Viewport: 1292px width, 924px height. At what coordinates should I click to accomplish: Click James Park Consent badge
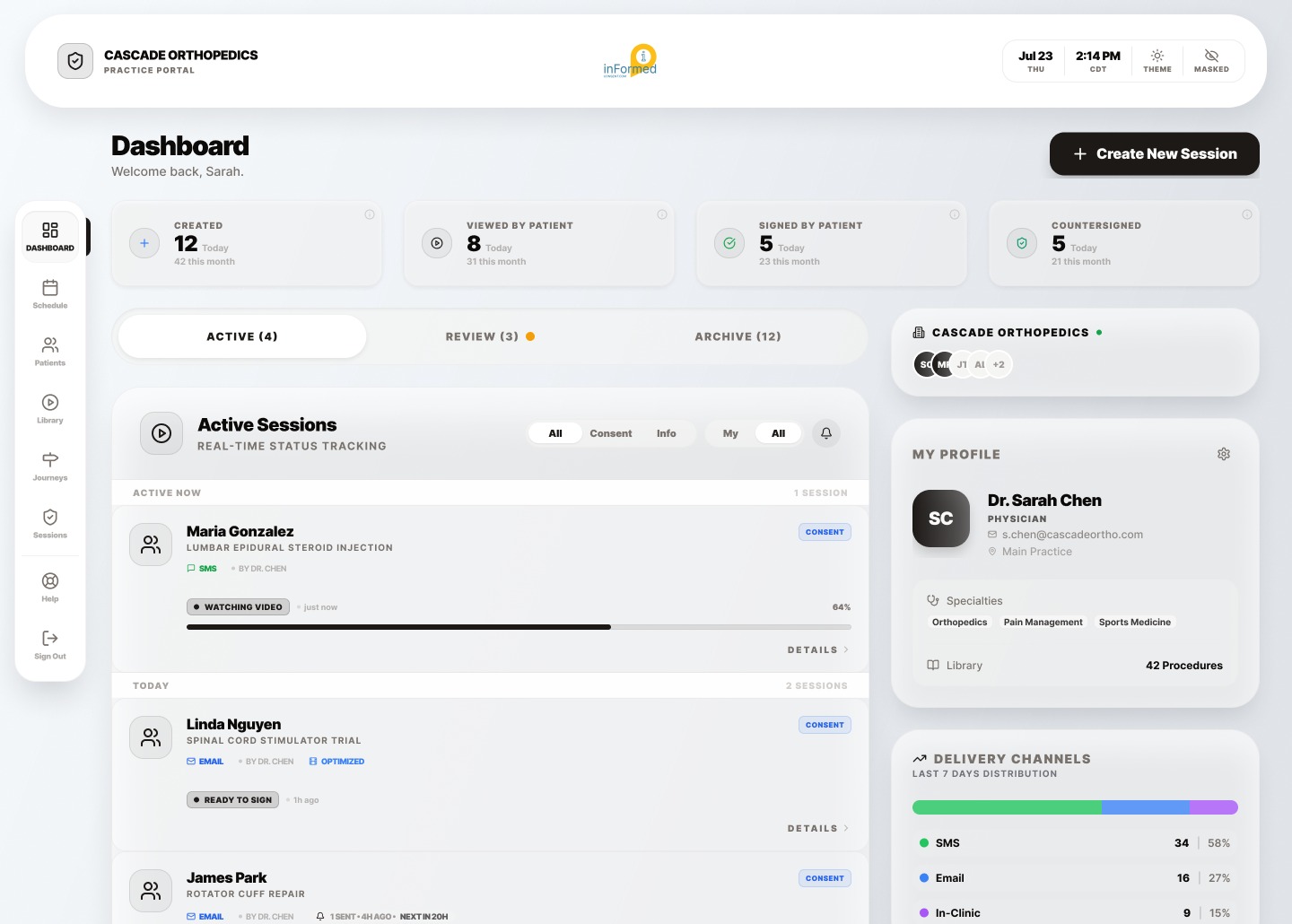pos(825,878)
